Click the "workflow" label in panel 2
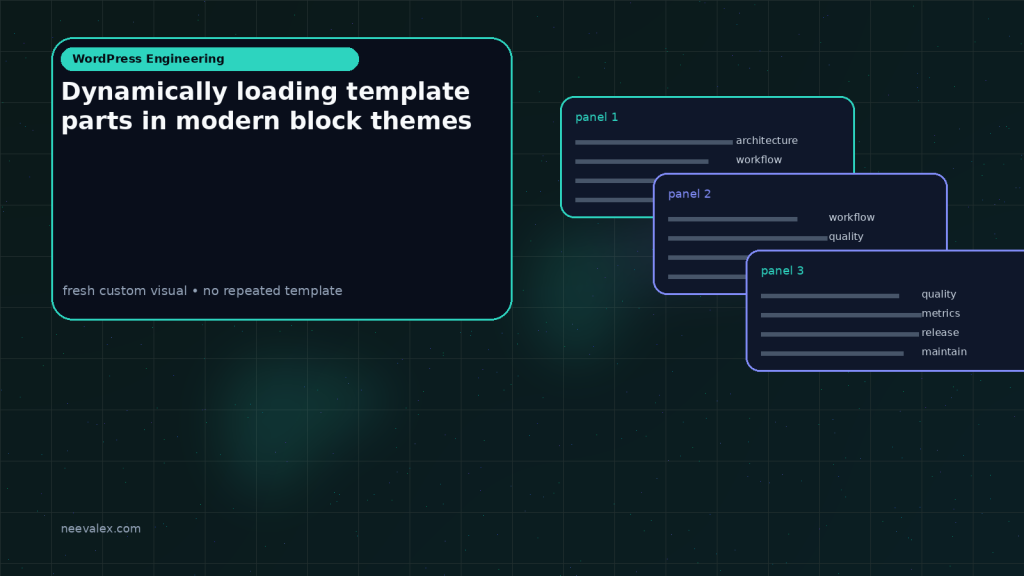The width and height of the screenshot is (1024, 576). tap(852, 217)
